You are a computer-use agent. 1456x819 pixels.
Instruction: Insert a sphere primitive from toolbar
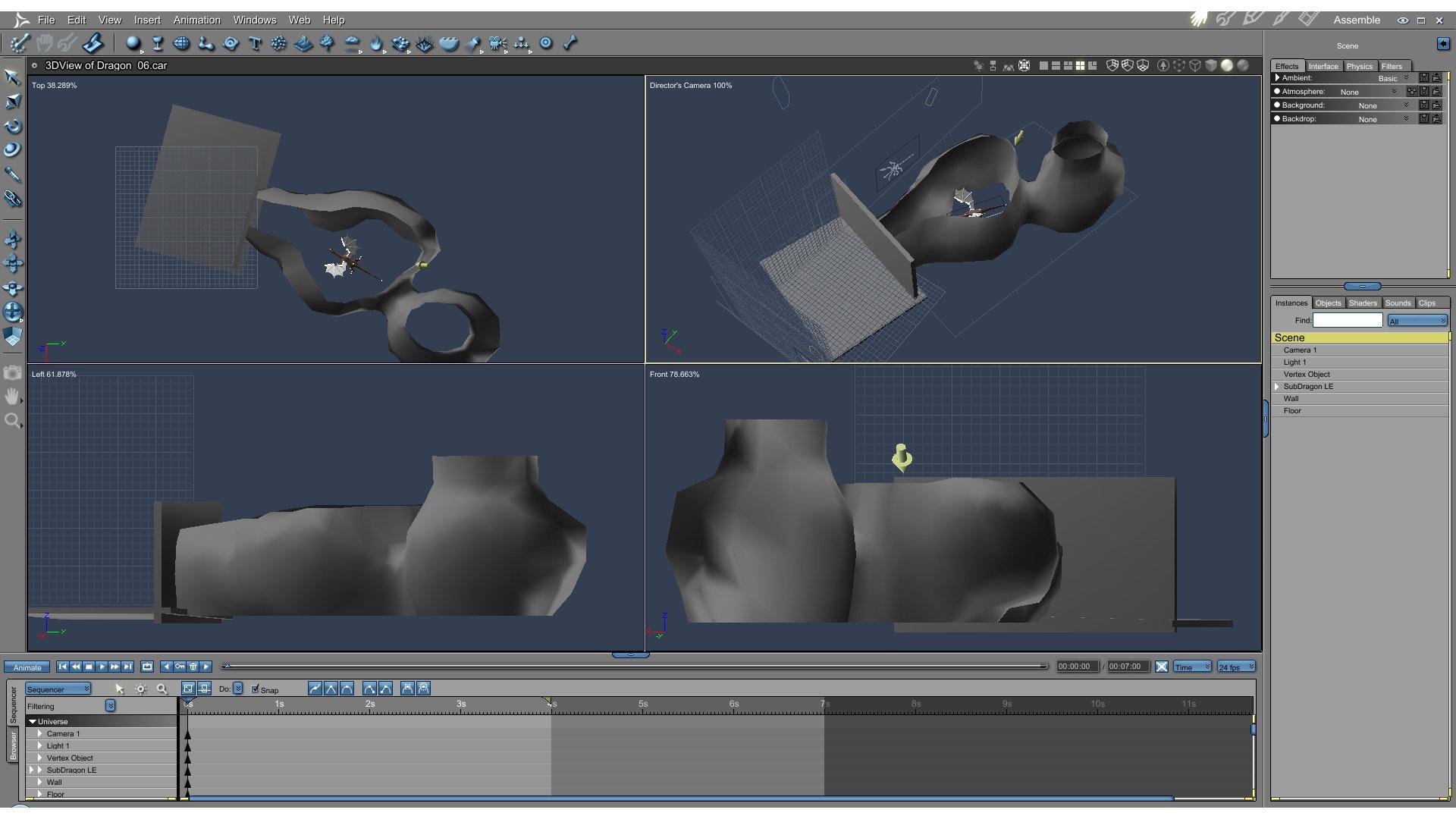[133, 43]
